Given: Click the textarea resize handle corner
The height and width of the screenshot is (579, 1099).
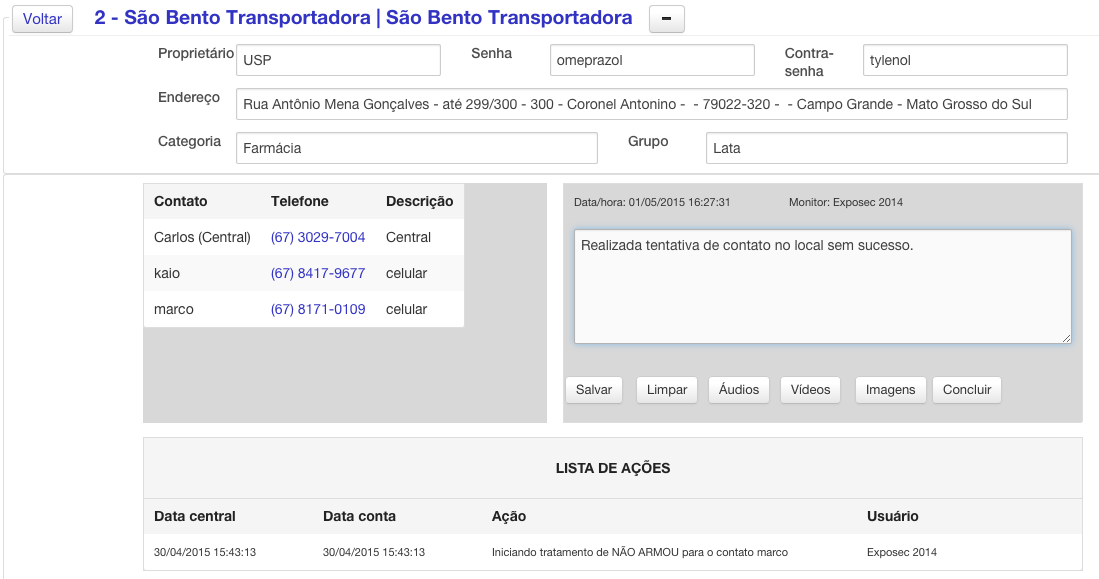Looking at the screenshot, I should pyautogui.click(x=1066, y=338).
